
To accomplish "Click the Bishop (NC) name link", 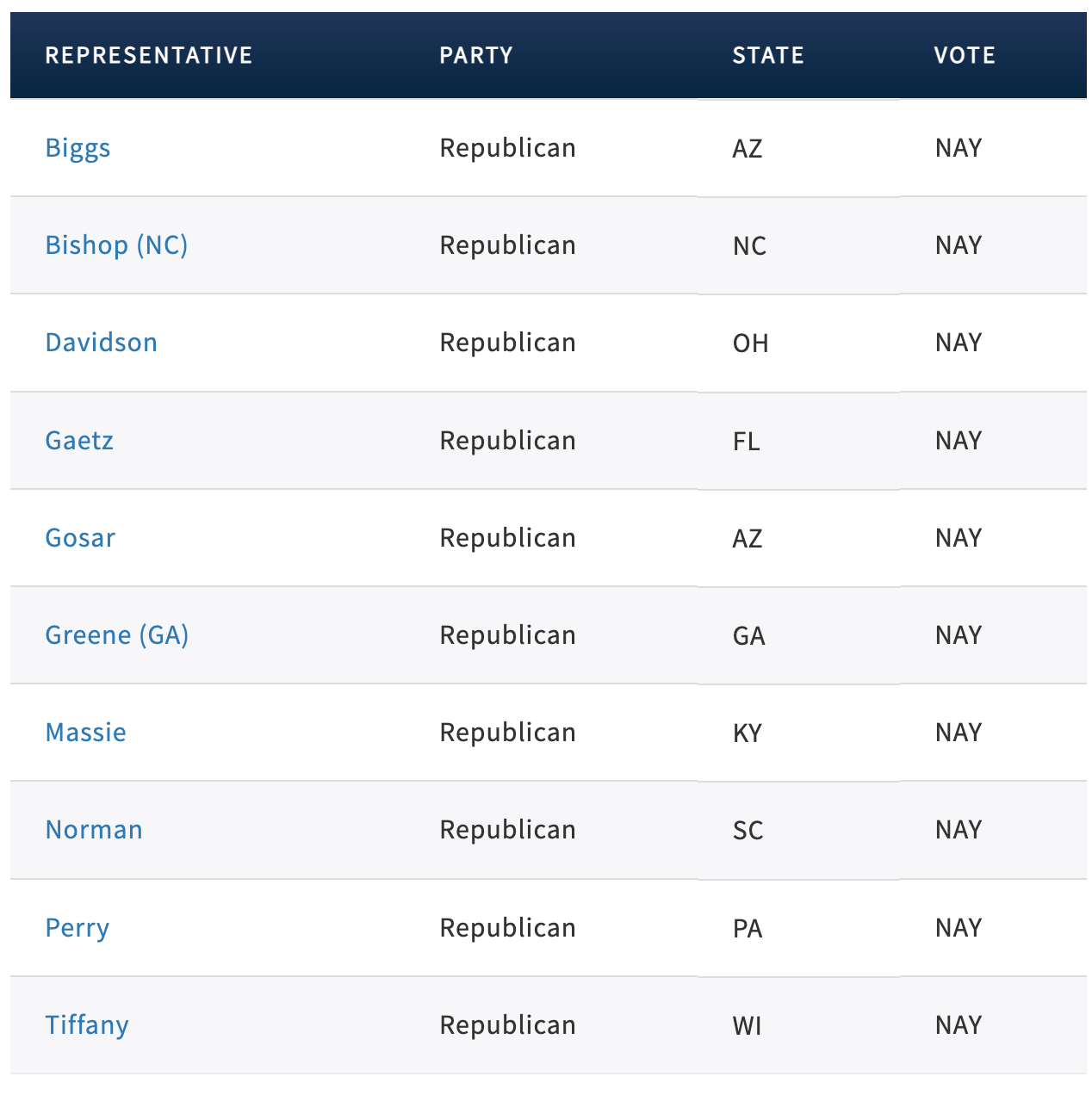I will 116,245.
